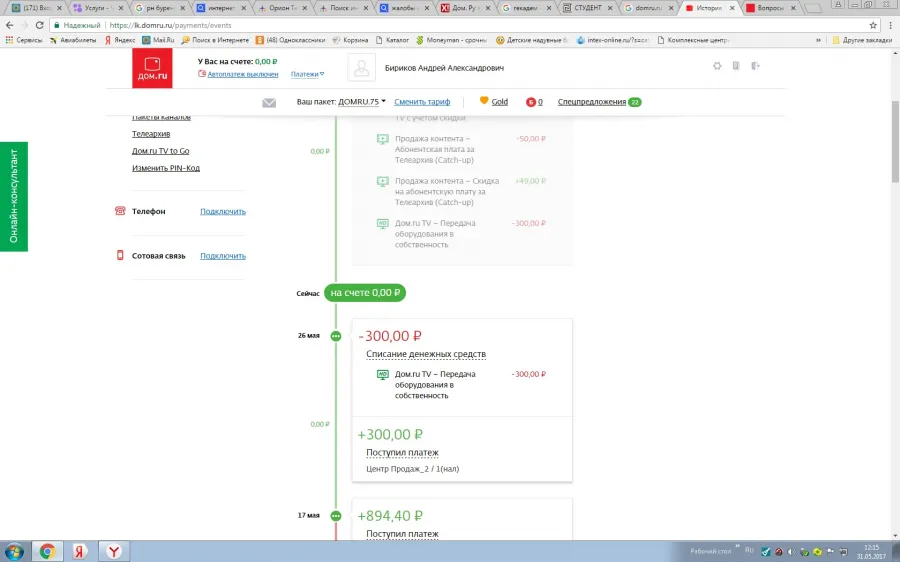Expand the 17 мая Поступил платеж details
900x562 pixels.
click(402, 534)
